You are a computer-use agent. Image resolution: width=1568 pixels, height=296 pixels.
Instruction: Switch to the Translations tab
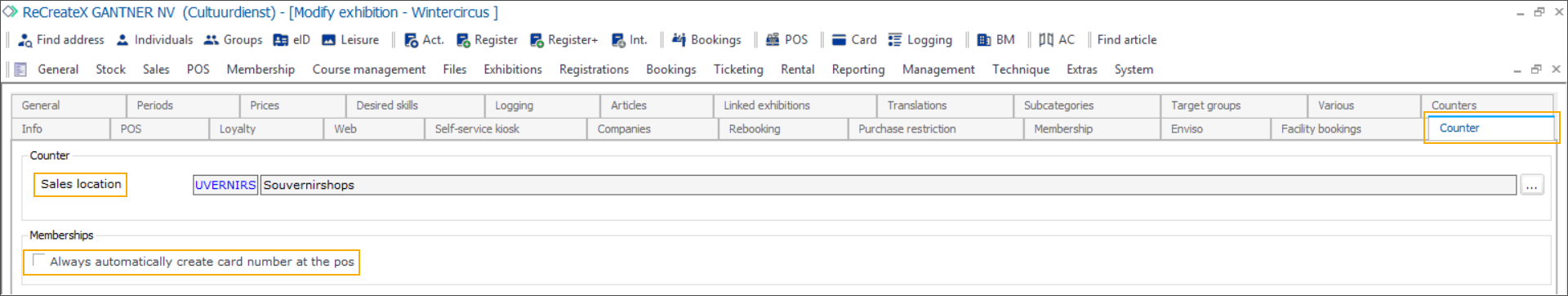946,105
